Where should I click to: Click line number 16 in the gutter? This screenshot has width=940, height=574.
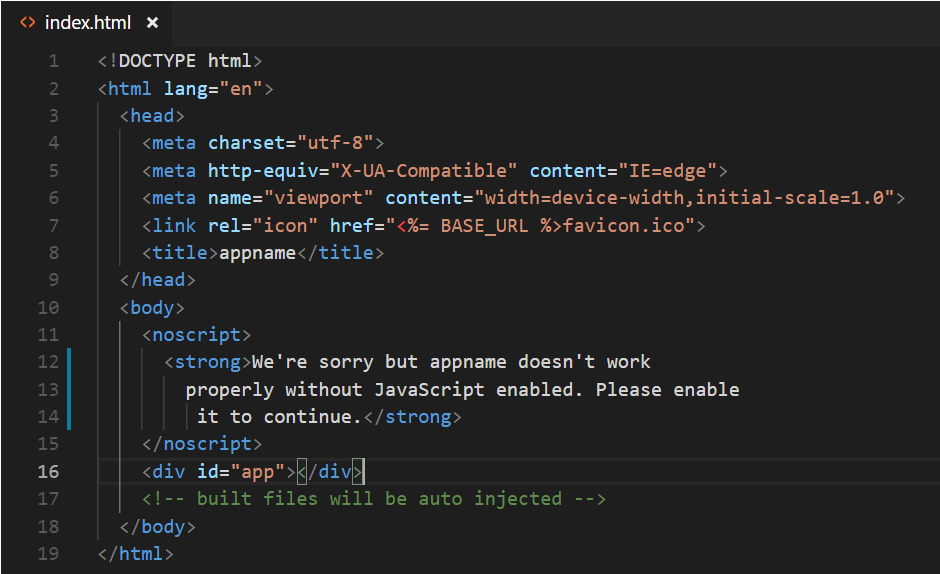[48, 471]
